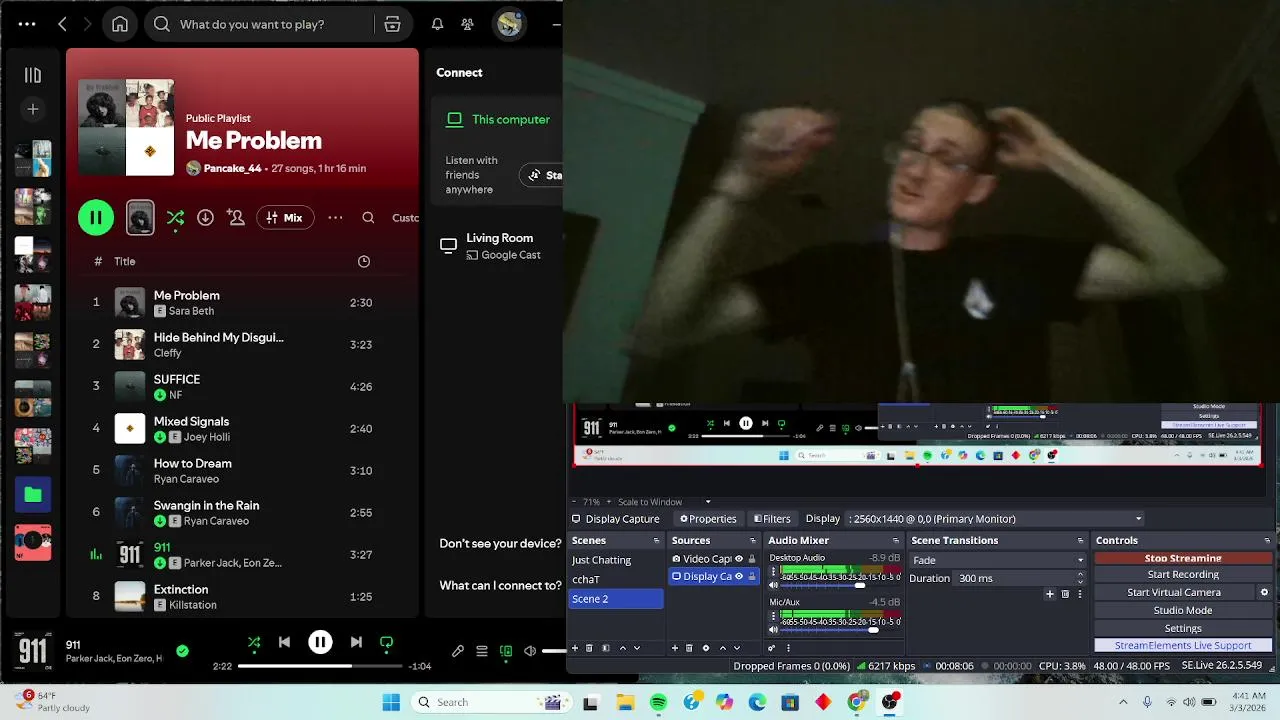
Task: Open Spotify profile avatar
Action: click(x=509, y=24)
